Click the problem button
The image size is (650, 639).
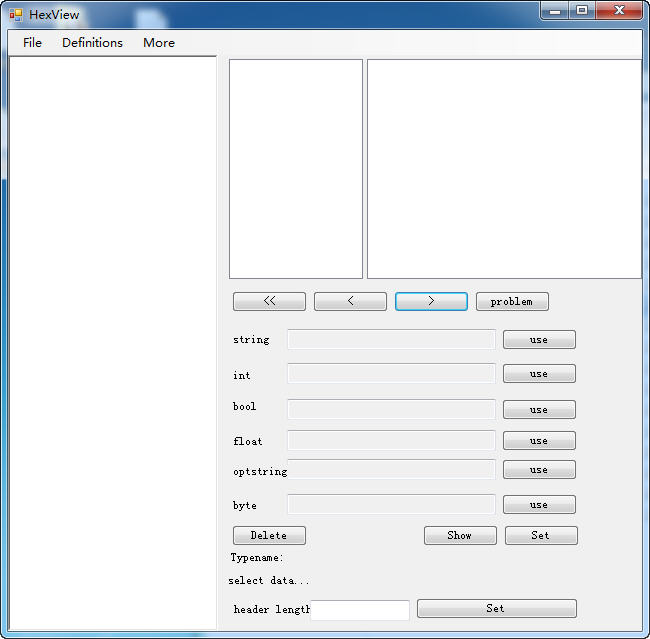point(512,301)
